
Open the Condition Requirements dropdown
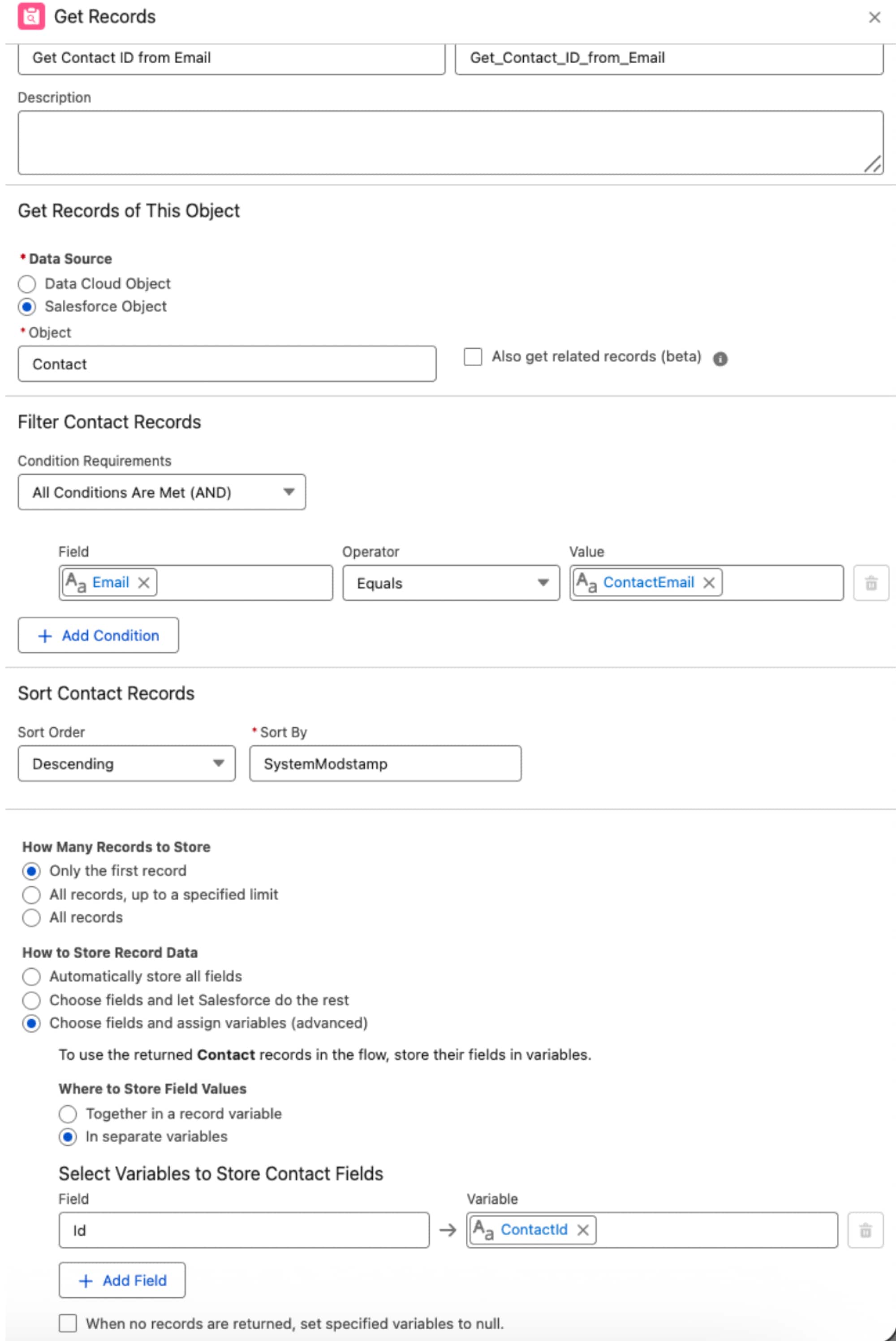coord(161,492)
